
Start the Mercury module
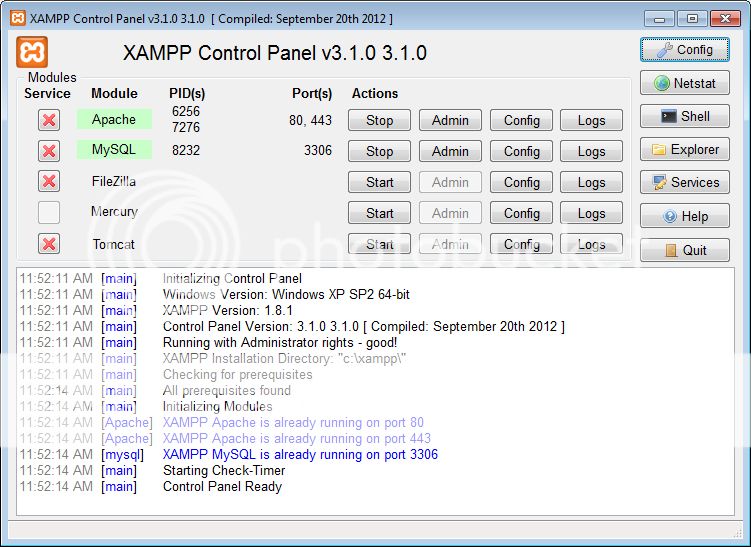(379, 213)
